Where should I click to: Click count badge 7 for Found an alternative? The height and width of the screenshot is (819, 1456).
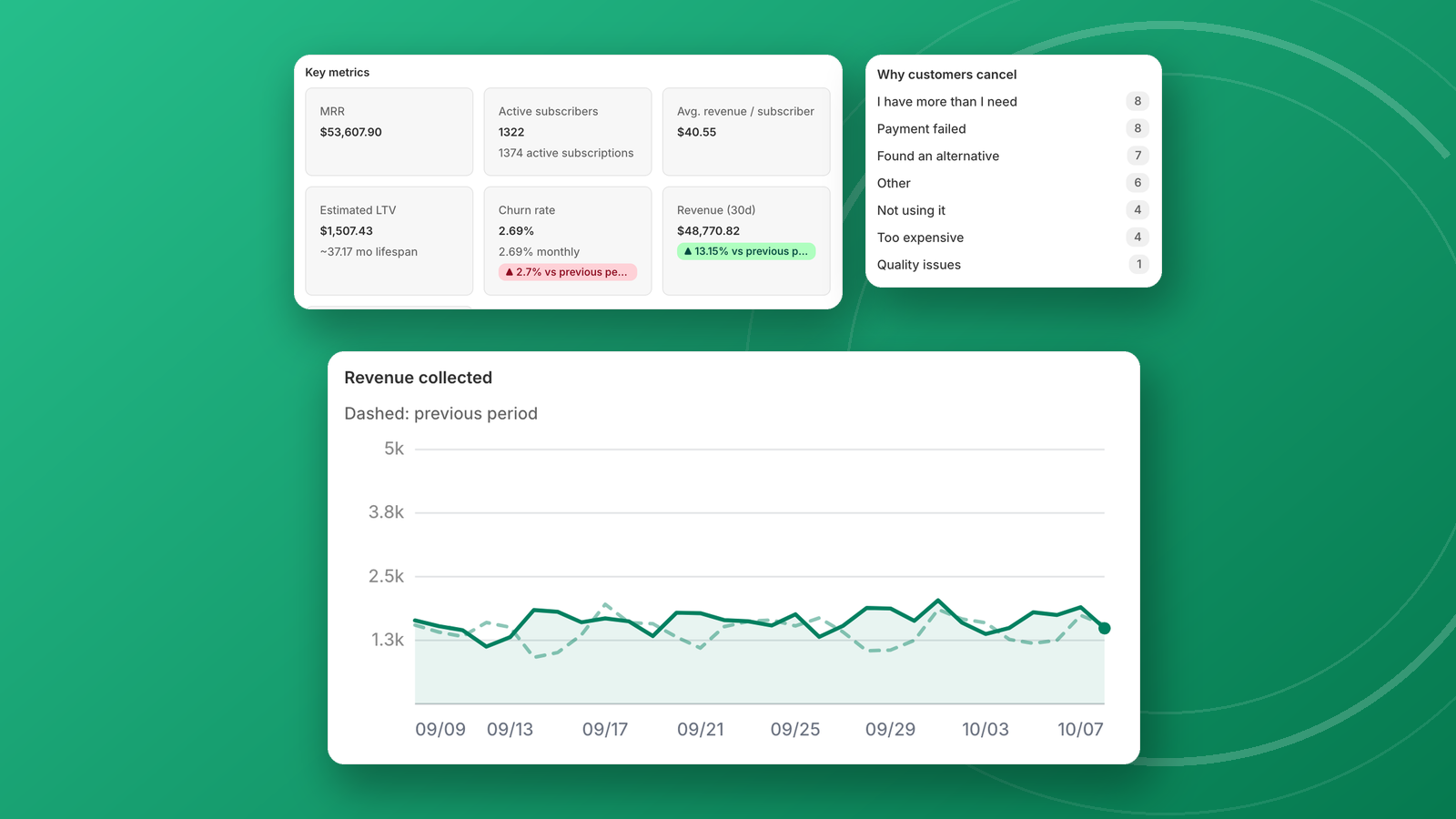tap(1137, 156)
